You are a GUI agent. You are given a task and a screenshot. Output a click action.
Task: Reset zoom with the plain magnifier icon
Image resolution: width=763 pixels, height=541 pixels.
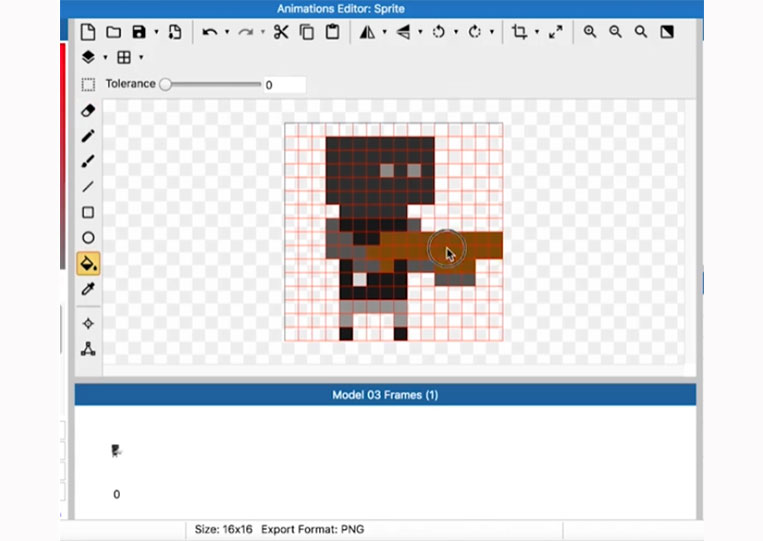(641, 32)
